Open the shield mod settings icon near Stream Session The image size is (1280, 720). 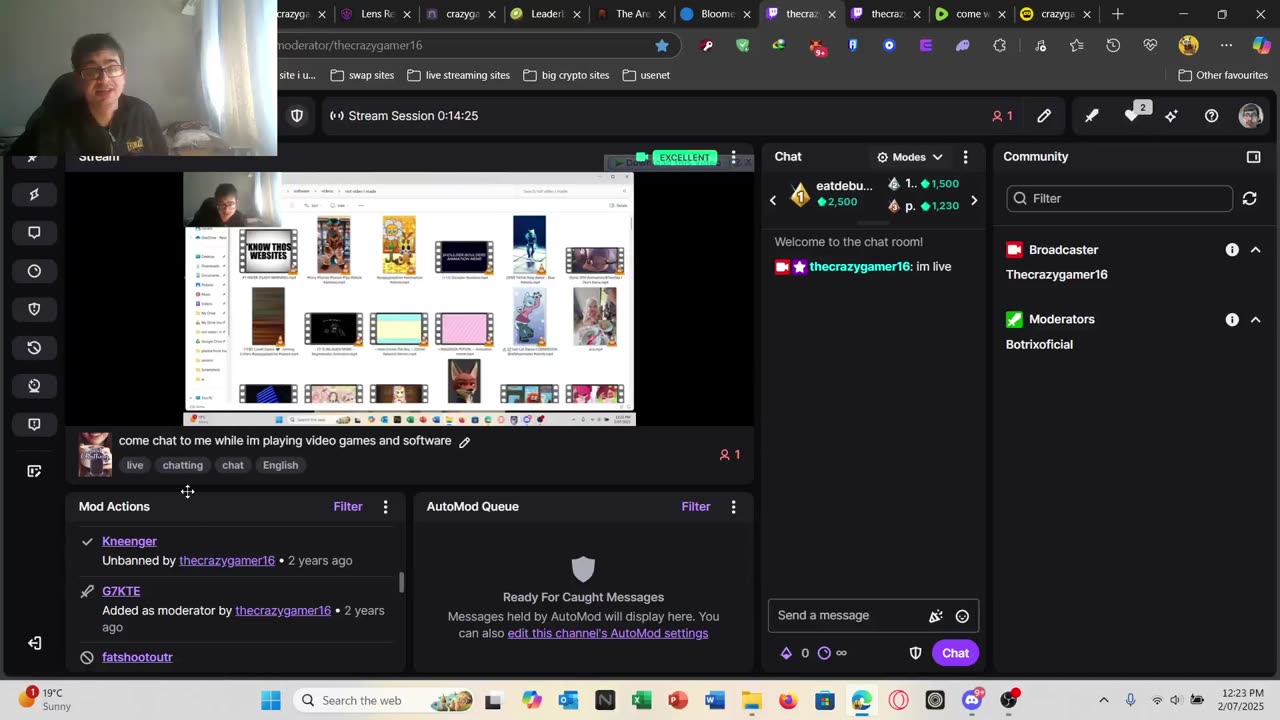(x=297, y=116)
